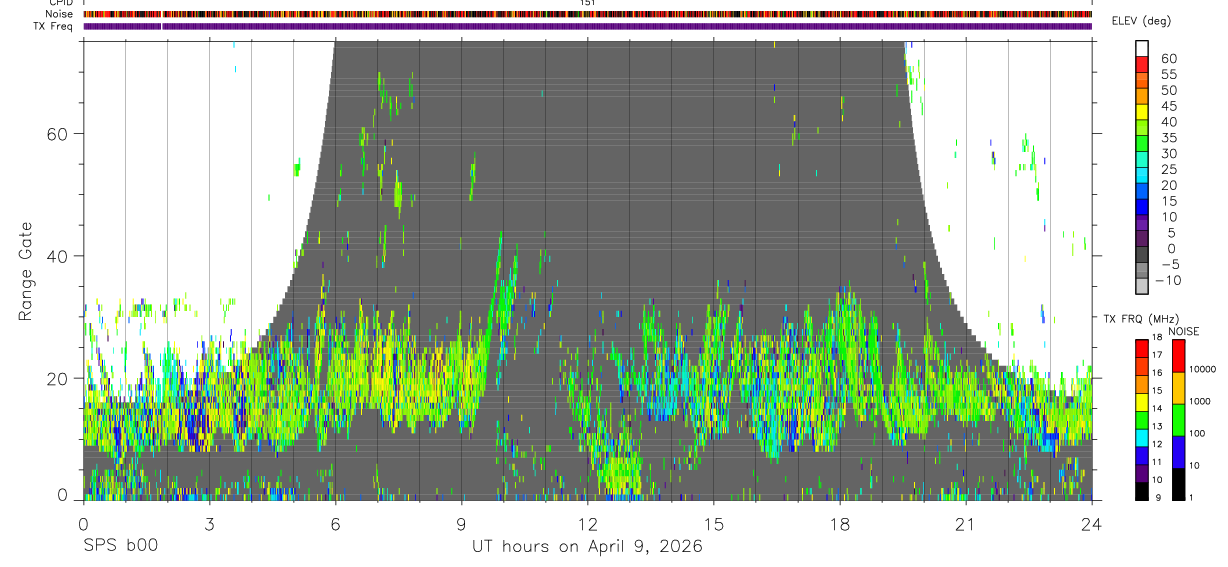This screenshot has height=567, width=1228.
Task: Click the red segment of the ELEV colorbar
Action: pyautogui.click(x=1142, y=64)
